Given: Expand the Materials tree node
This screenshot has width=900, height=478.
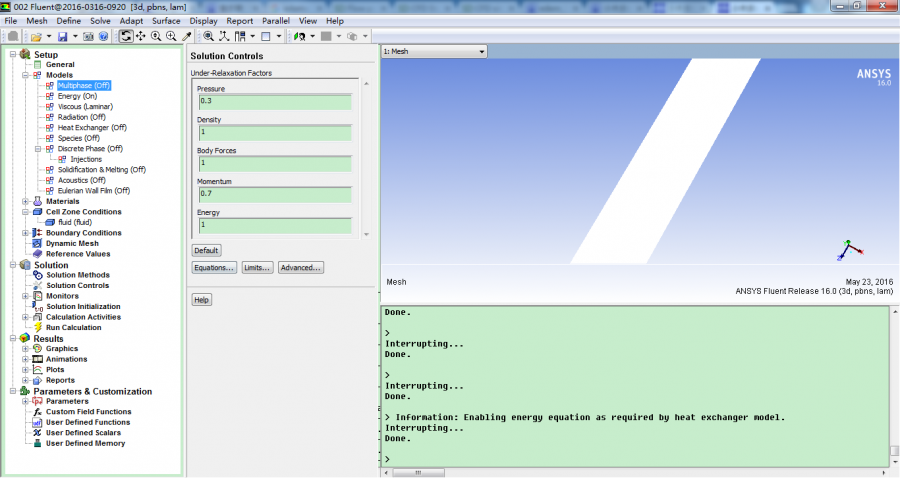Looking at the screenshot, I should (x=25, y=201).
